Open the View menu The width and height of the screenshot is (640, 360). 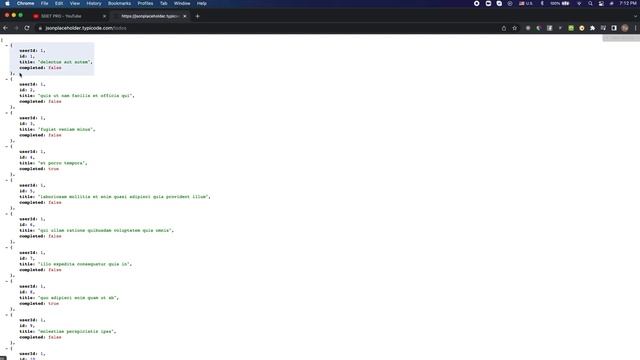click(75, 3)
